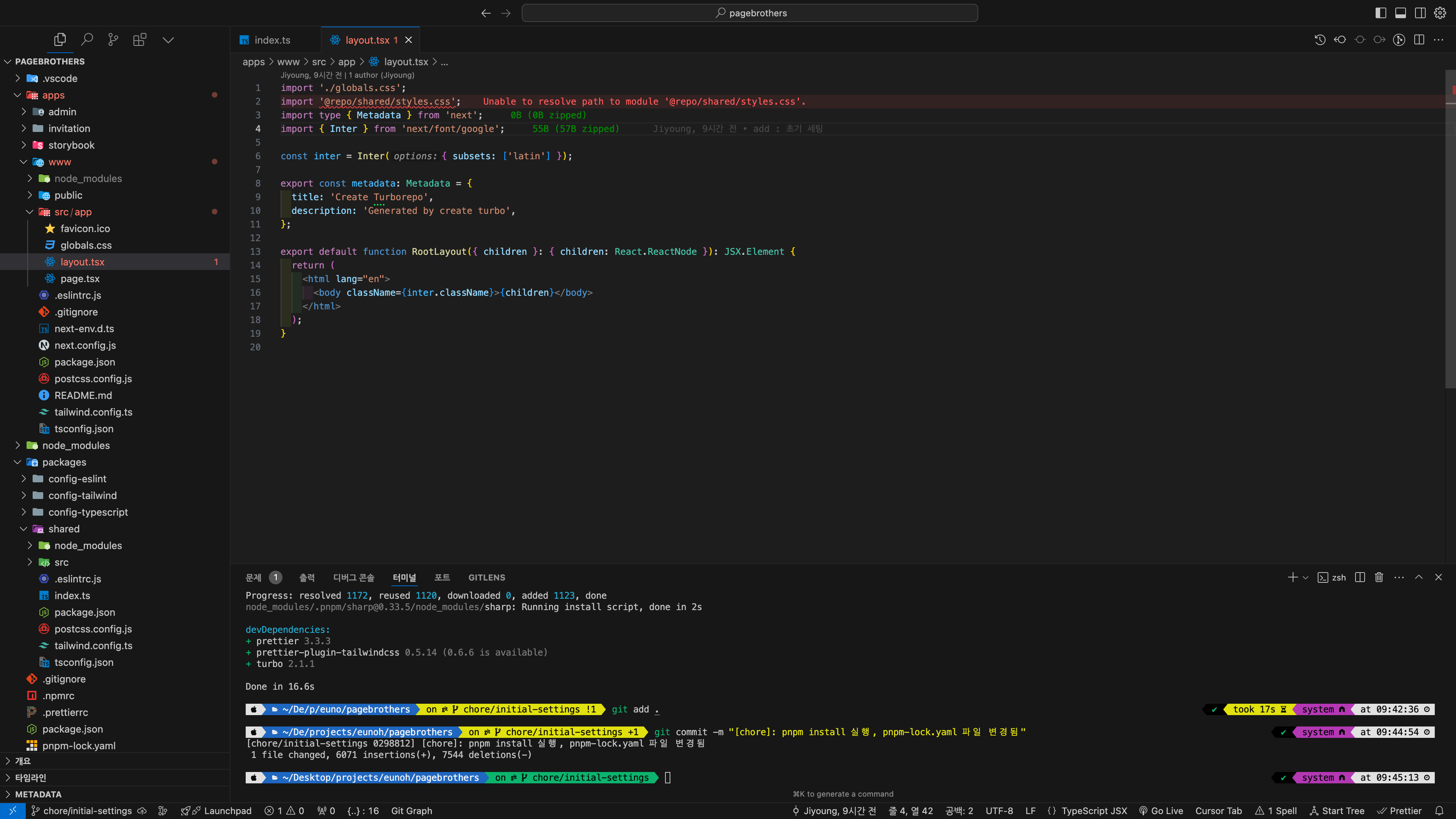Click the Split Editor Right icon
The width and height of the screenshot is (1456, 819).
[1419, 39]
